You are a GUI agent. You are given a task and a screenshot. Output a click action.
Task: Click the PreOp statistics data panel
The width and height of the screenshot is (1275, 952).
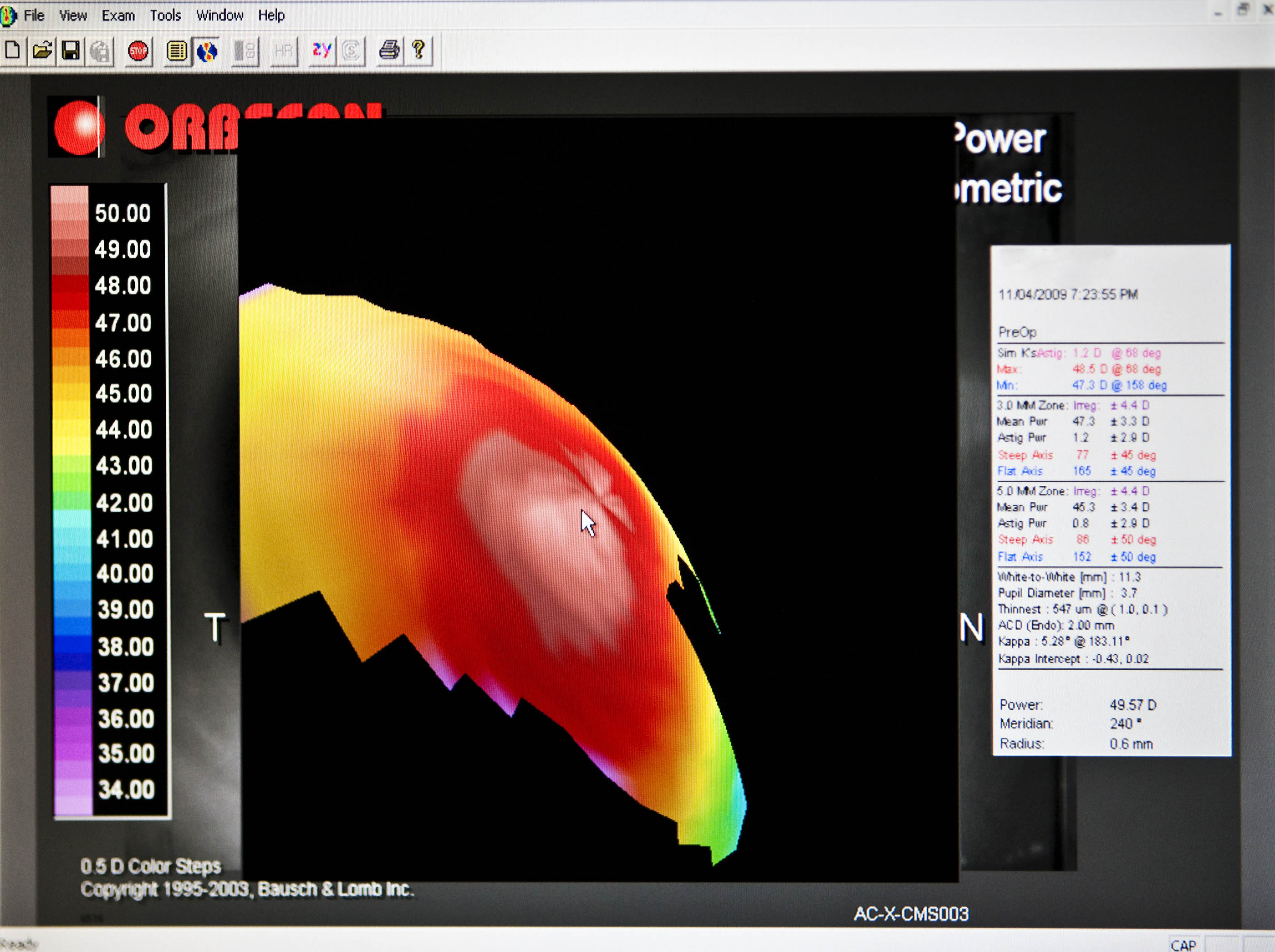pyautogui.click(x=1110, y=499)
